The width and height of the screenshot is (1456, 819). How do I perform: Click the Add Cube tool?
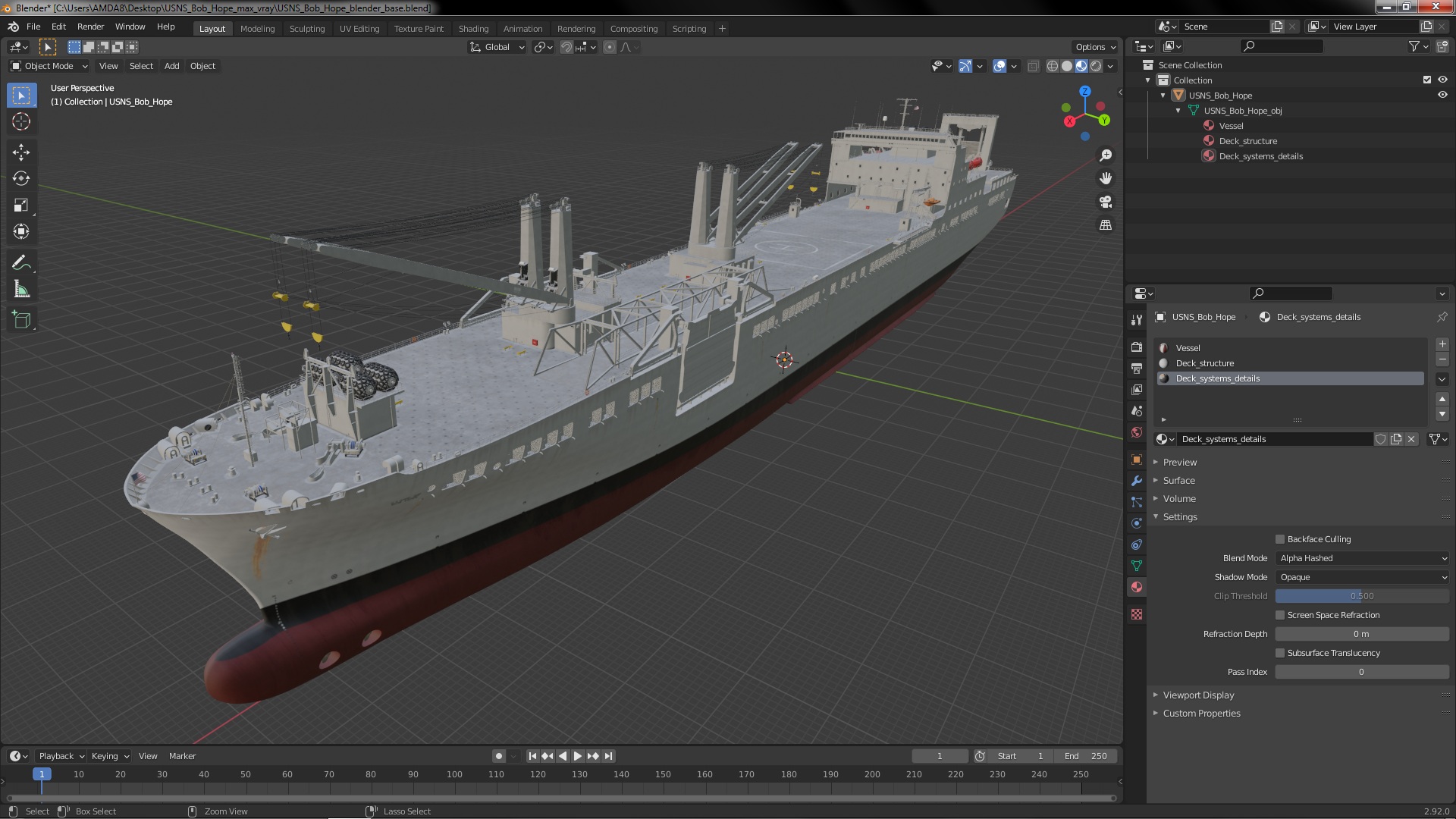coord(21,320)
